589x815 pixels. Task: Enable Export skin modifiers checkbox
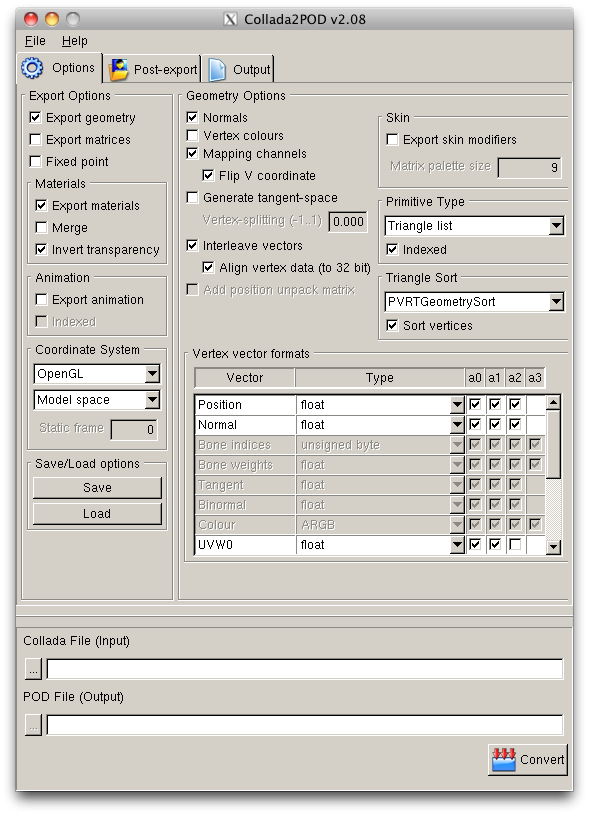tap(392, 139)
